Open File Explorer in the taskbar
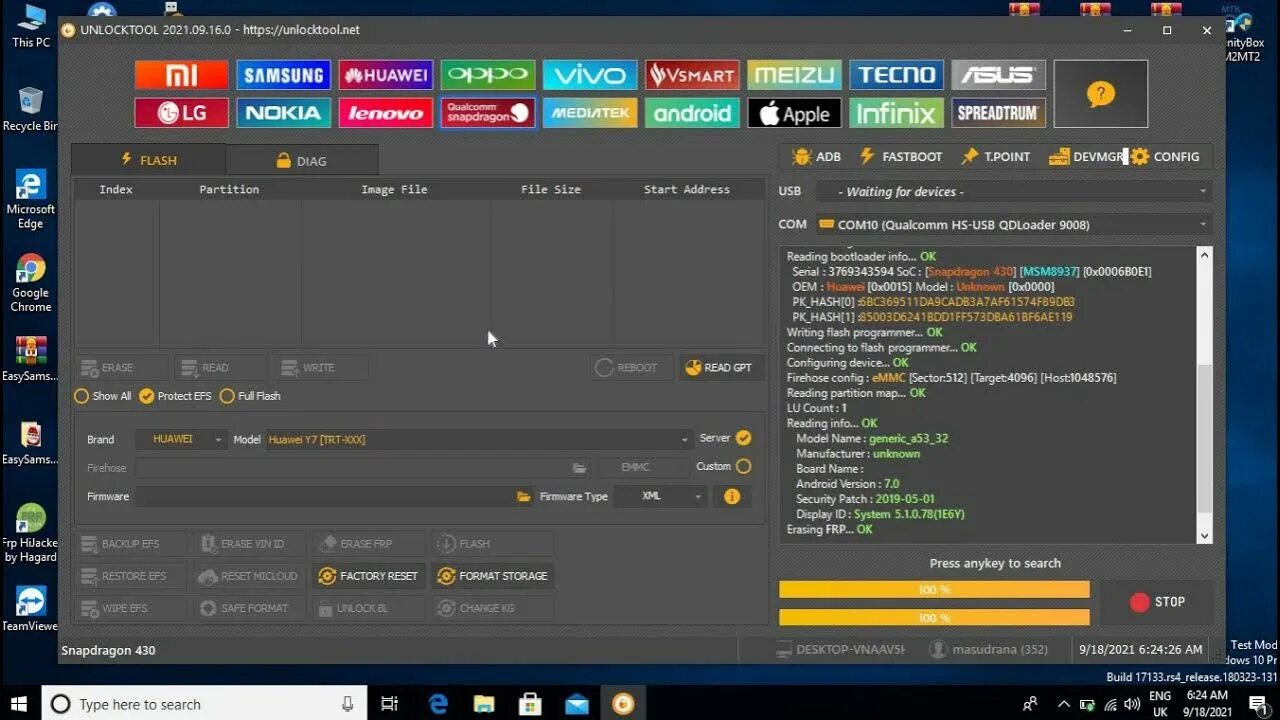The image size is (1280, 720). pos(484,704)
